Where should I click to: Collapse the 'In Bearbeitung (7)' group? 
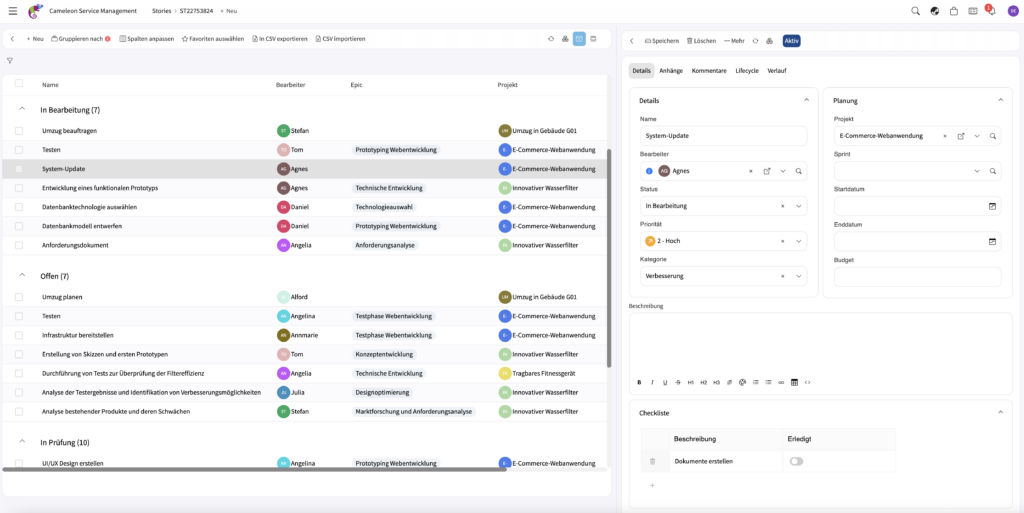point(22,109)
